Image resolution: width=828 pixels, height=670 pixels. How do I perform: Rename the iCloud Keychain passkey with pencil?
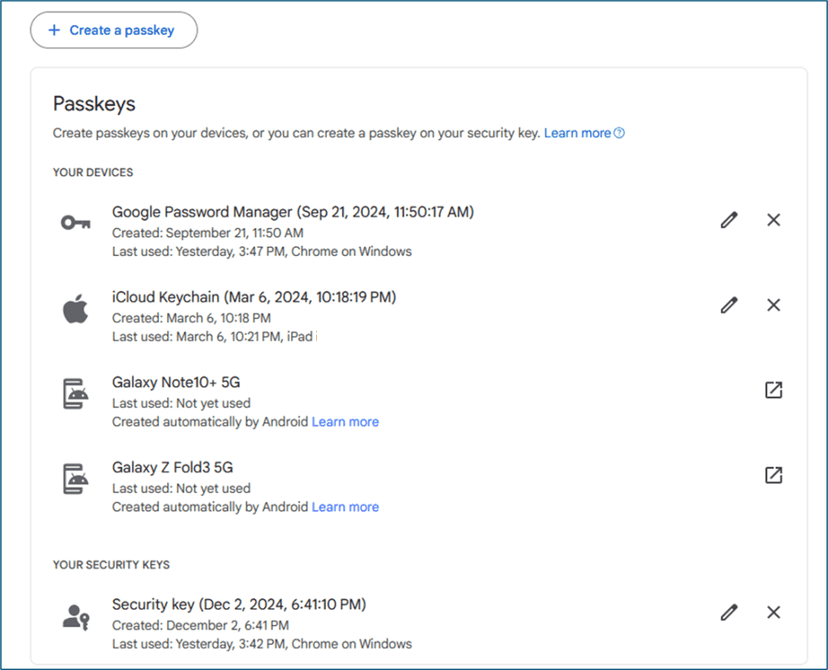tap(728, 305)
